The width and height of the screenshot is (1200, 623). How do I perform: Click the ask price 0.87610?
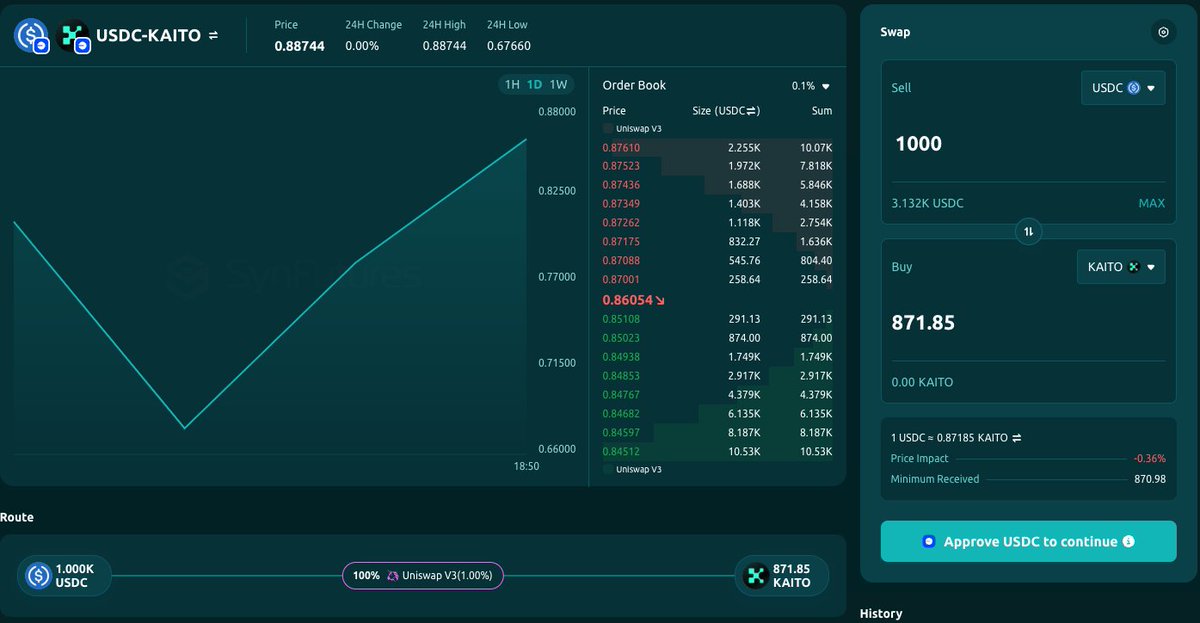click(x=621, y=148)
